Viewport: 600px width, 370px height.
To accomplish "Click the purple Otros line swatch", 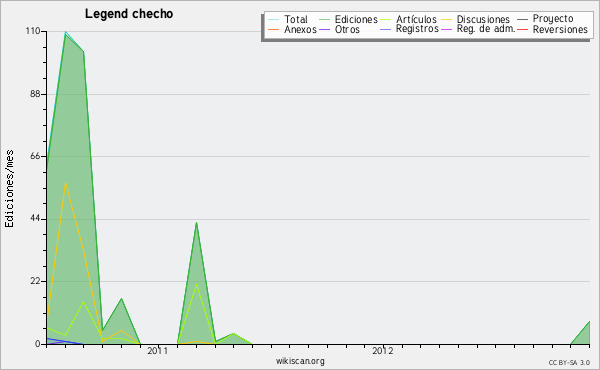I will coord(324,29).
